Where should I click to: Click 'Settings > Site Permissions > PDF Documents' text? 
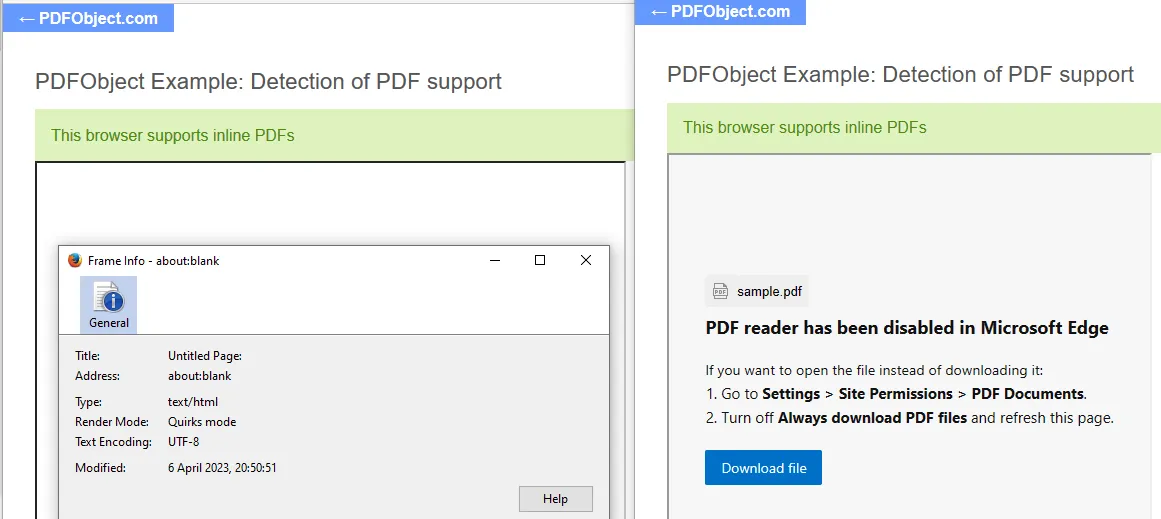pyautogui.click(x=923, y=394)
